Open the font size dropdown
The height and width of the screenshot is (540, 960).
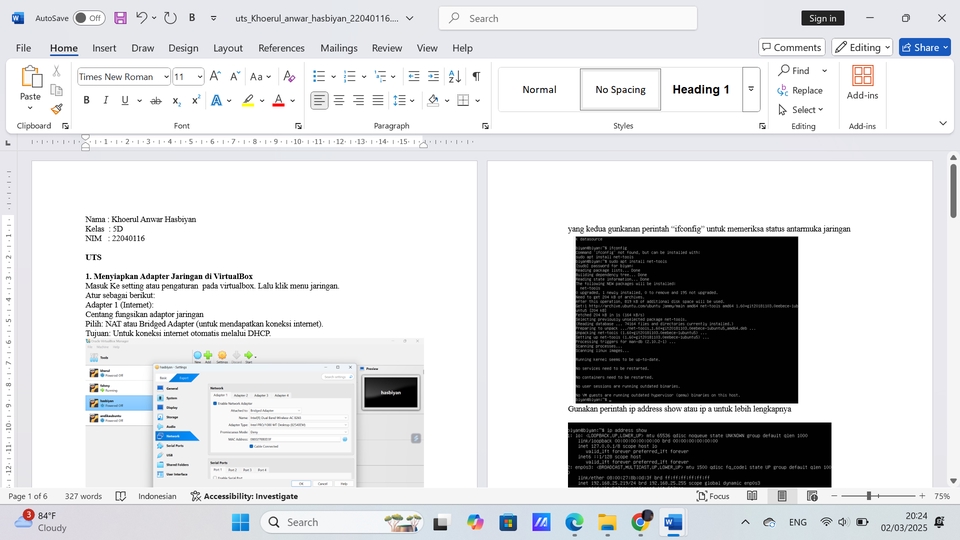[200, 77]
